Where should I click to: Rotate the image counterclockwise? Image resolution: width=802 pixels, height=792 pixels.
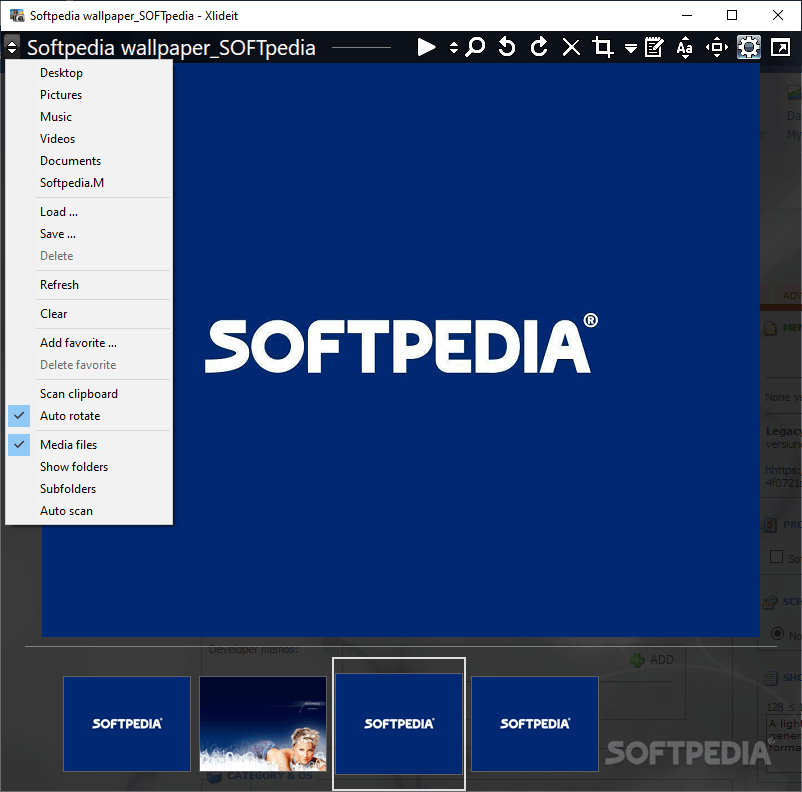tap(507, 47)
